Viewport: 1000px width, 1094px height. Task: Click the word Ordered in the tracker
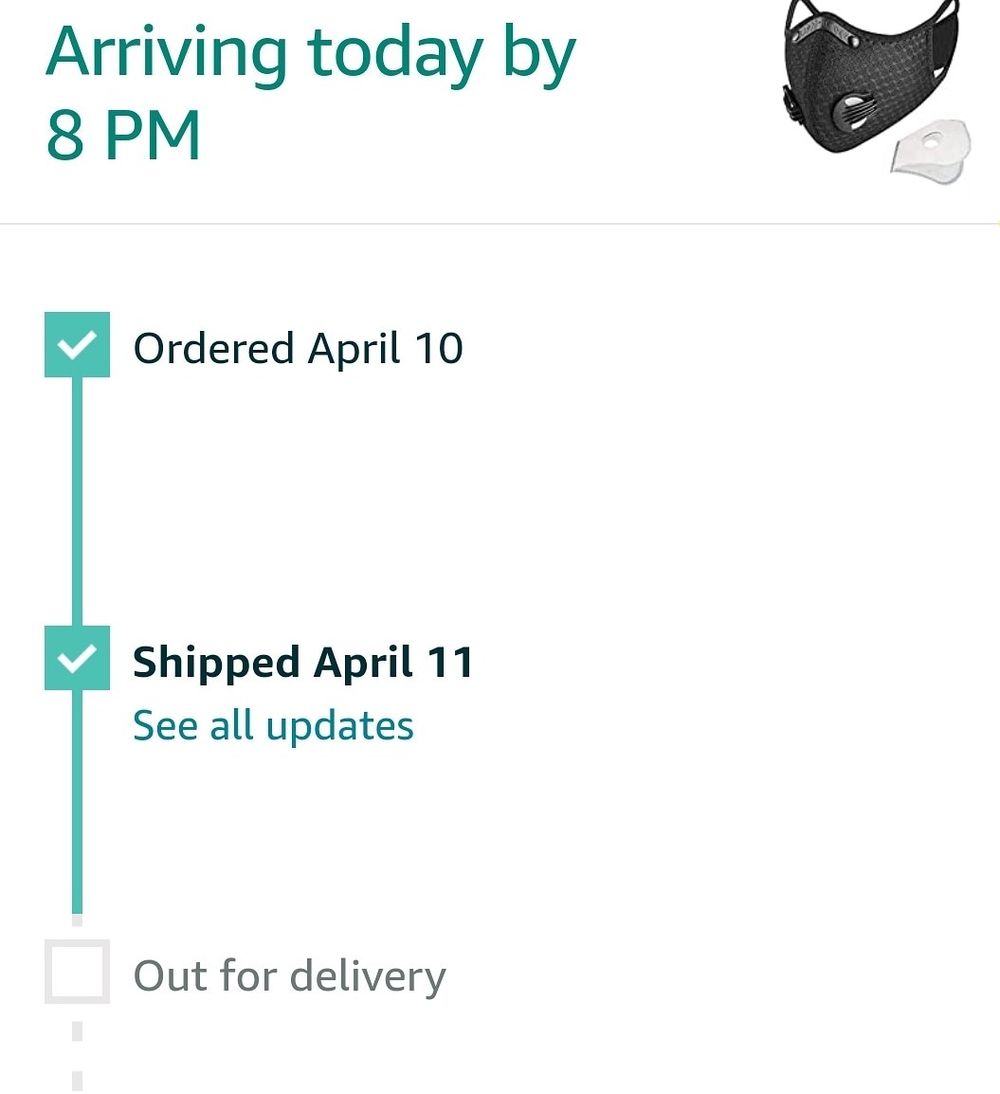tap(214, 348)
